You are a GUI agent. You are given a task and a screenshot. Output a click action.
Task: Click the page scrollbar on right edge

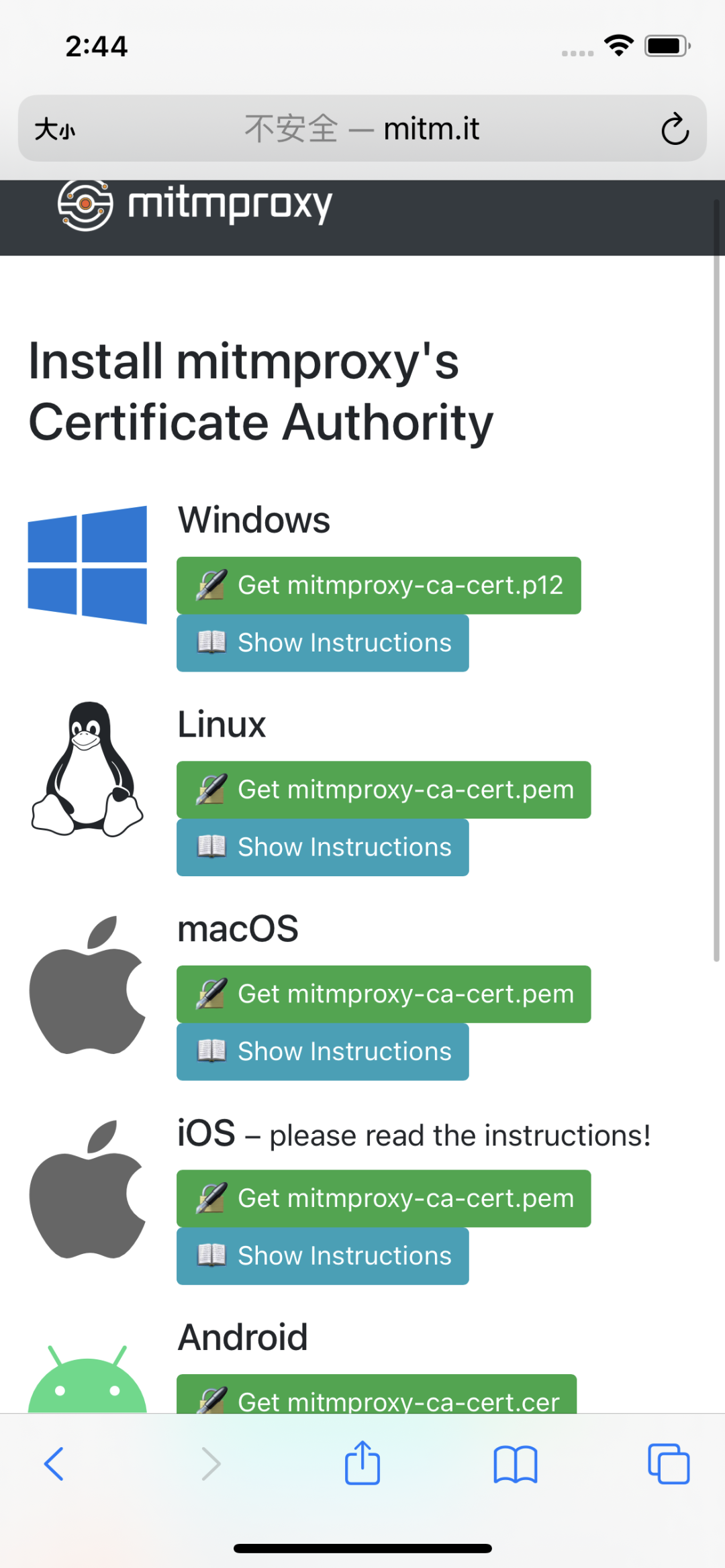point(716,581)
